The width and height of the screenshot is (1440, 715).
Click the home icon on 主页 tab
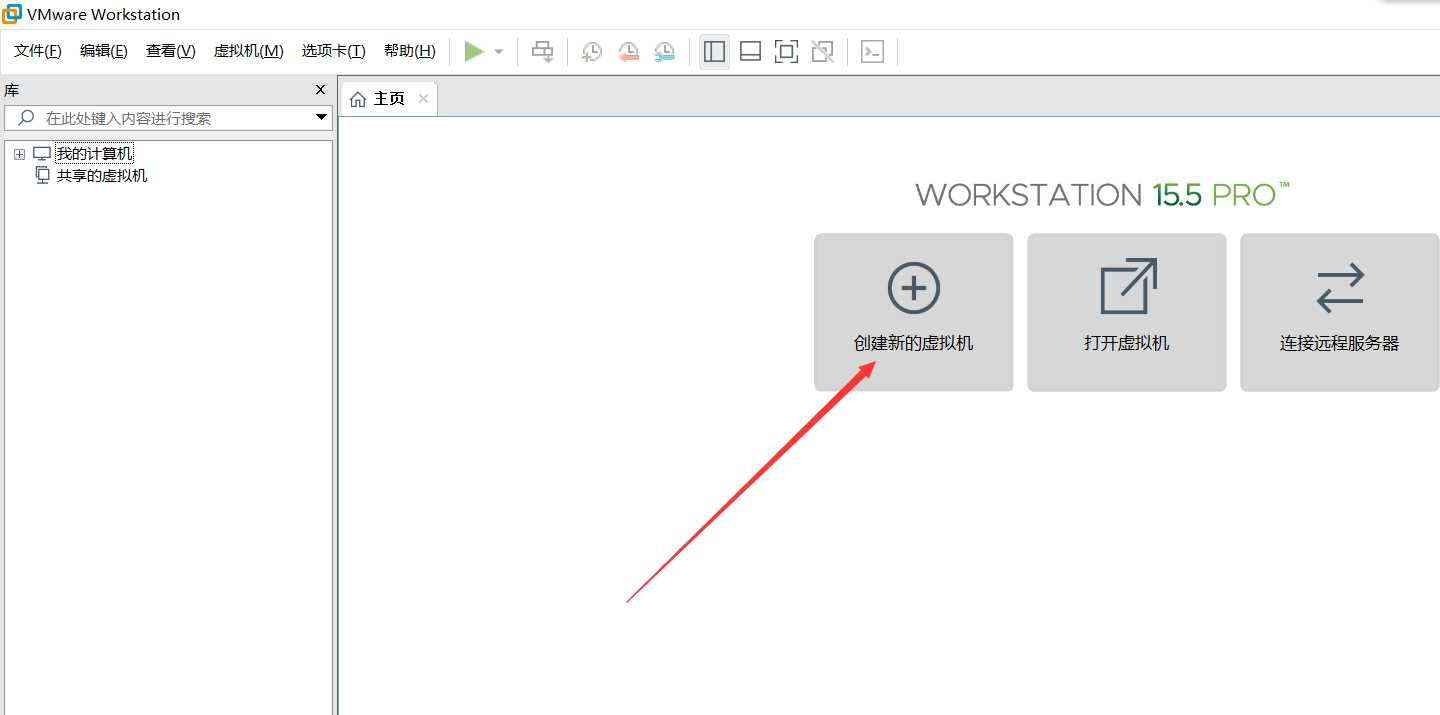pyautogui.click(x=358, y=99)
